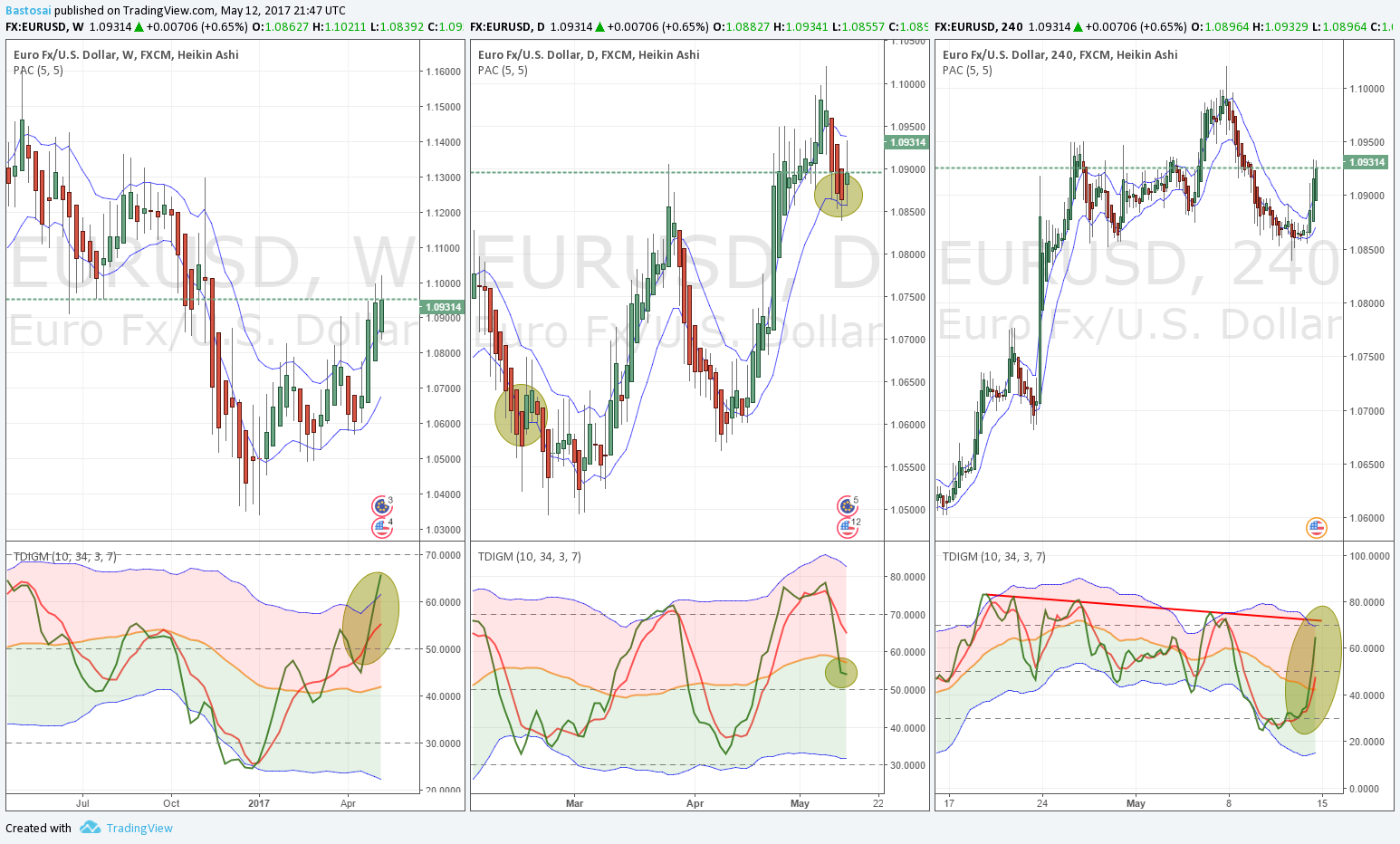The height and width of the screenshot is (844, 1400).
Task: Click the '15' label on 240 time axis
Action: click(1322, 802)
